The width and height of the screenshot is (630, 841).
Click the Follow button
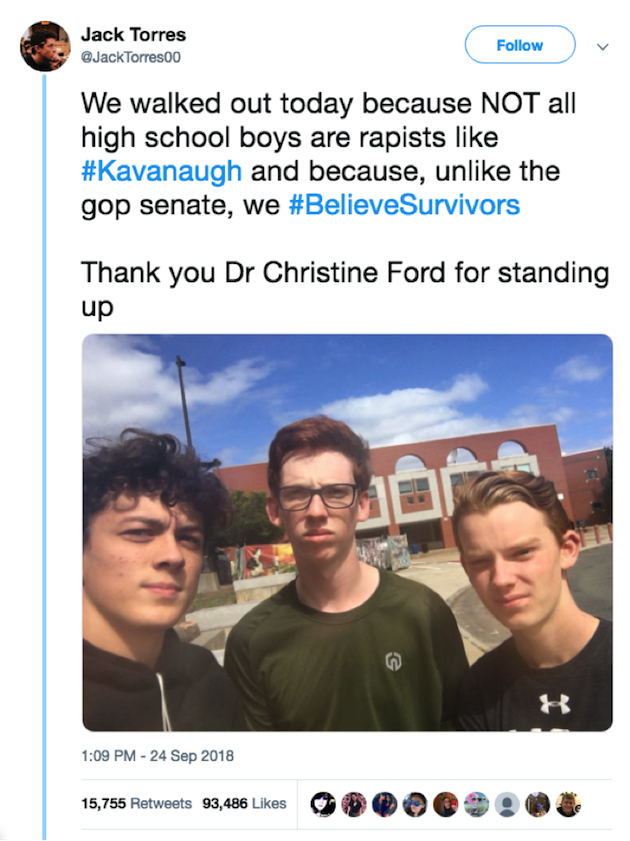[520, 45]
